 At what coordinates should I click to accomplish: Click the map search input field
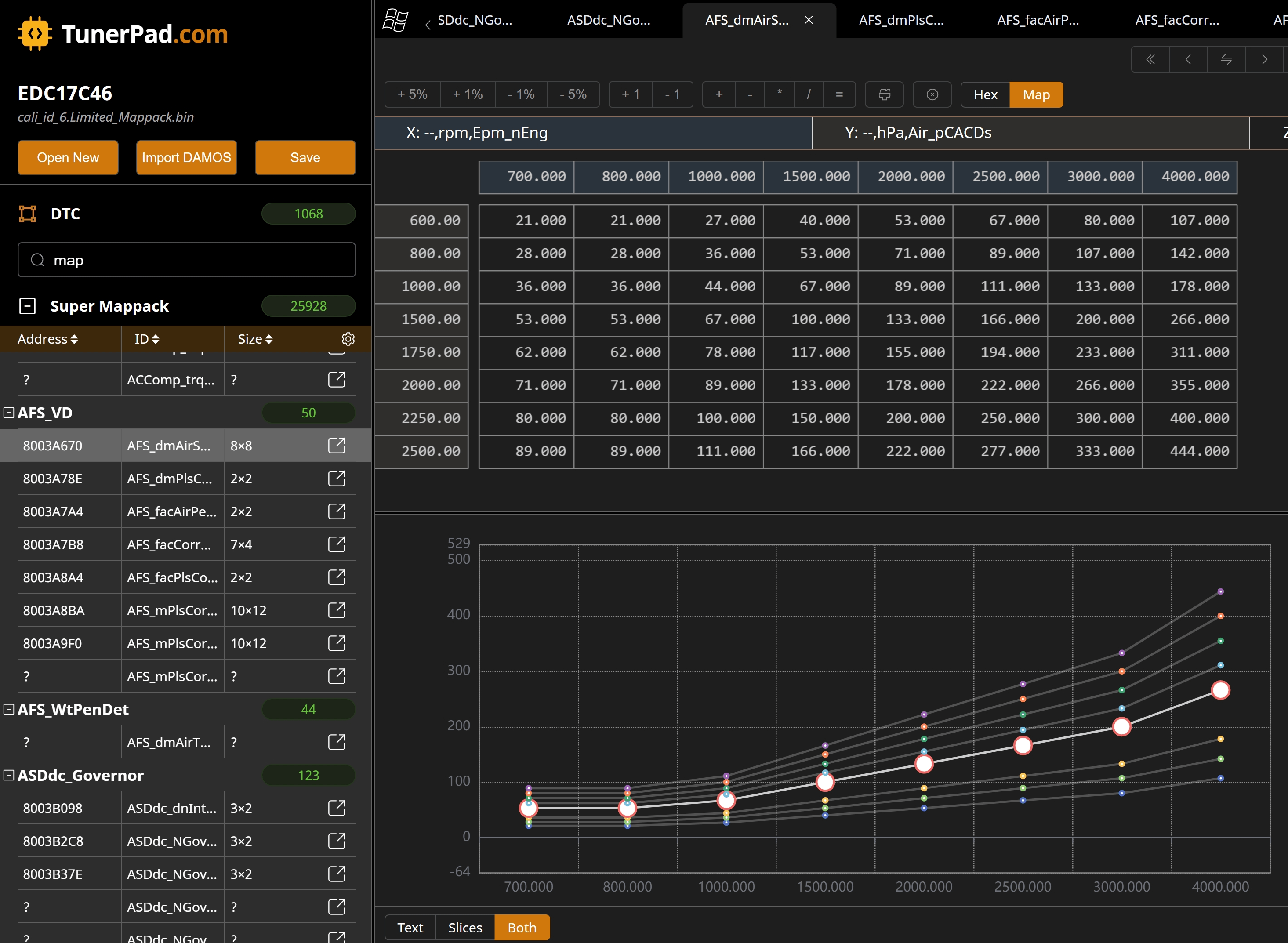pos(187,260)
